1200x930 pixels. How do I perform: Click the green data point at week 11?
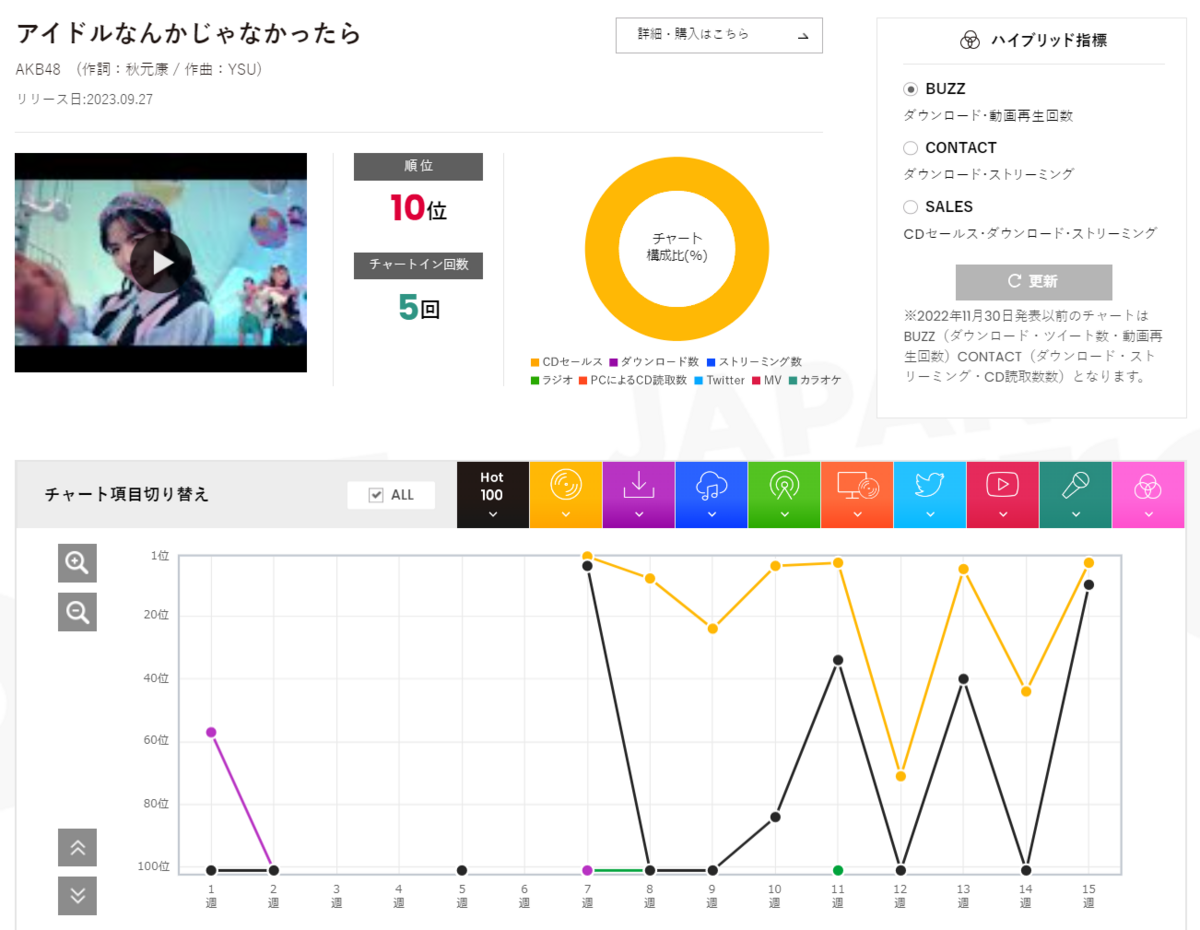click(x=838, y=870)
